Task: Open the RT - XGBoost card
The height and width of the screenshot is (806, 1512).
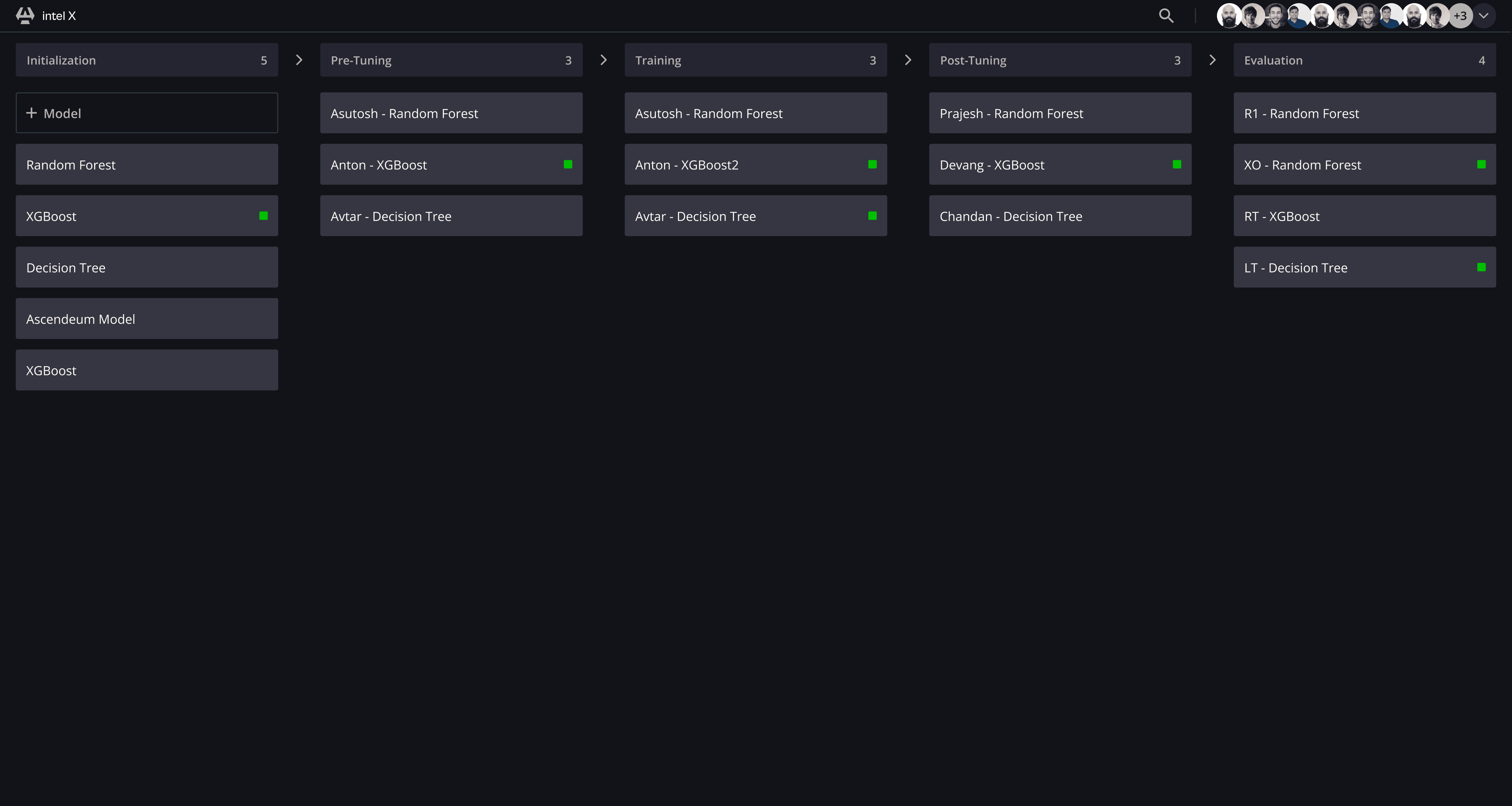Action: (x=1364, y=216)
